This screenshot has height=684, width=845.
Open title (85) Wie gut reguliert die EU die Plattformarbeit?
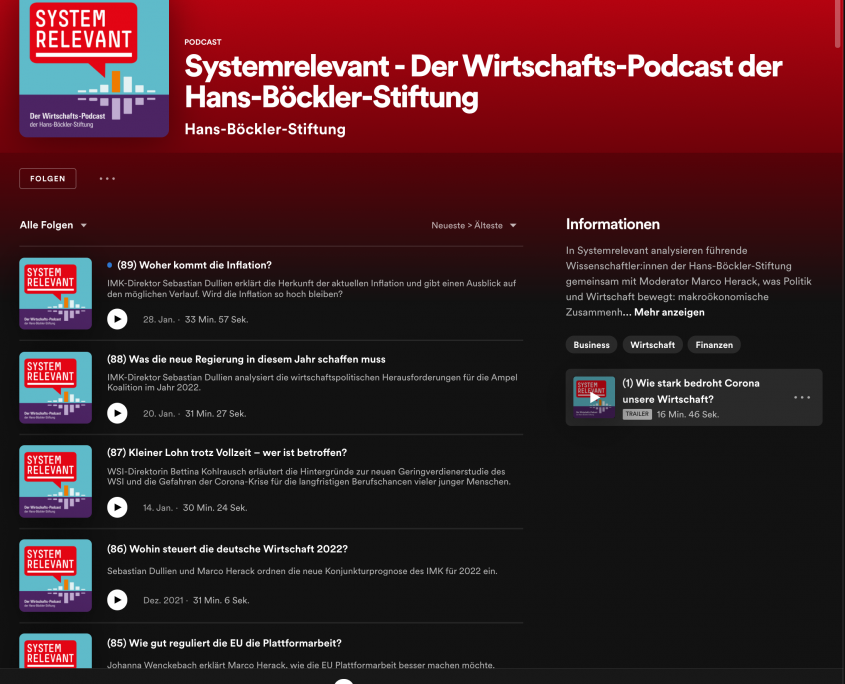(x=224, y=643)
